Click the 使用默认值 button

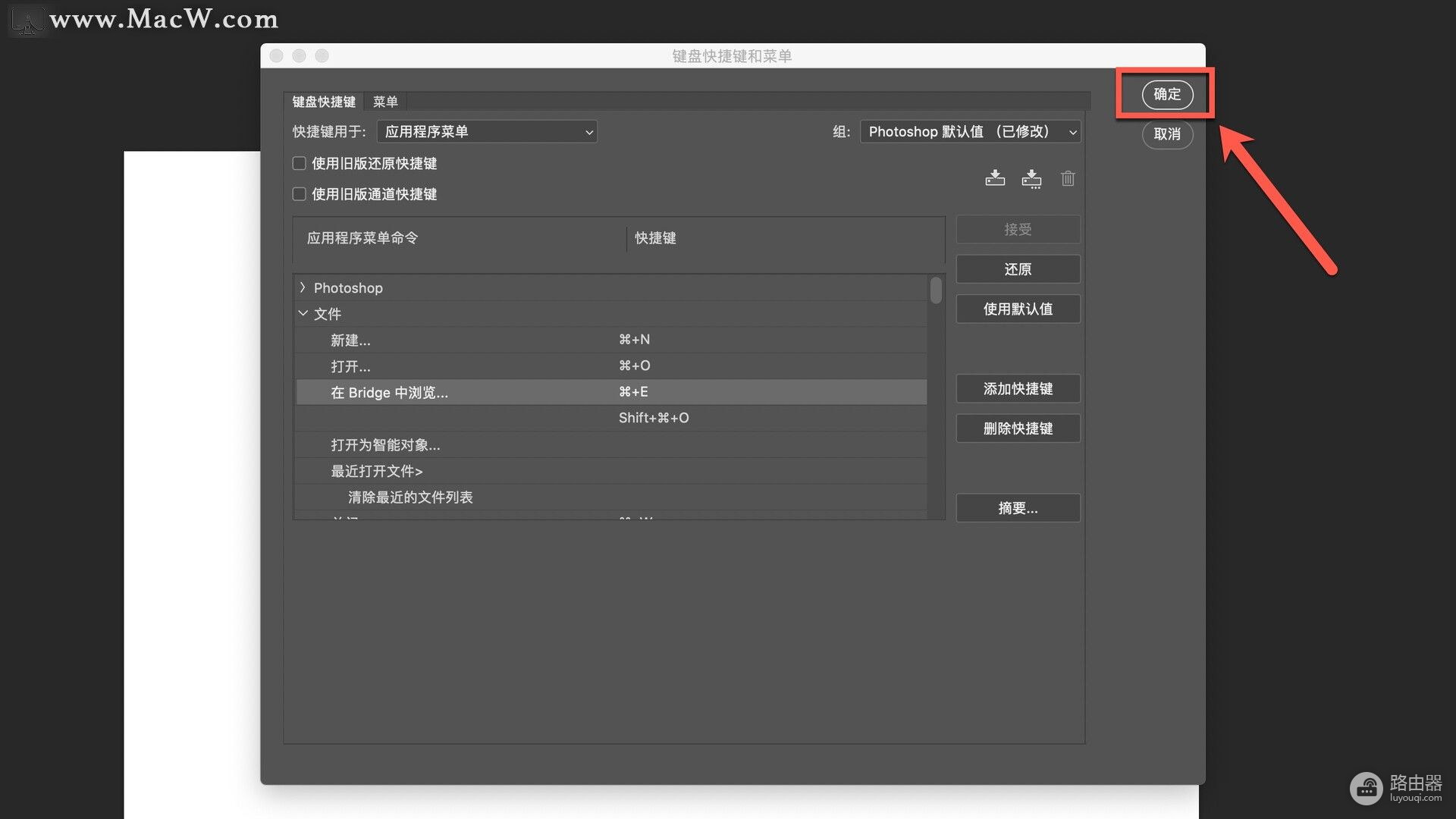1018,309
